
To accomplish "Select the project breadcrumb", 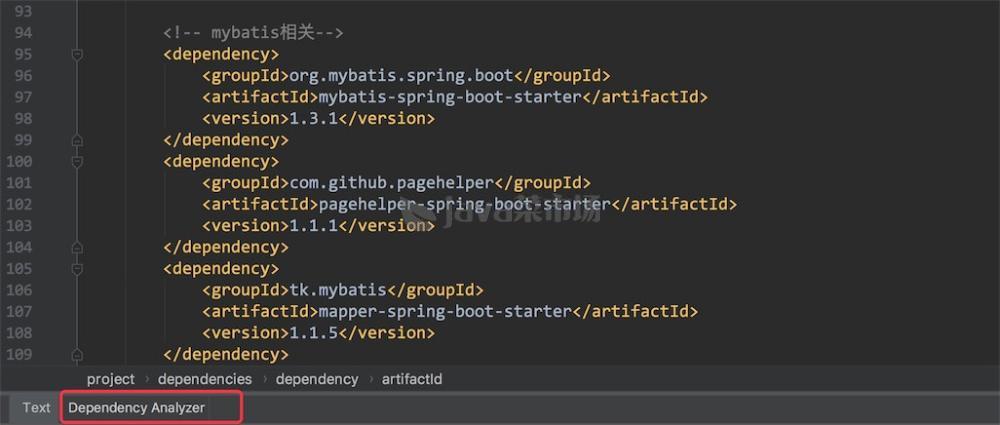I will click(110, 379).
